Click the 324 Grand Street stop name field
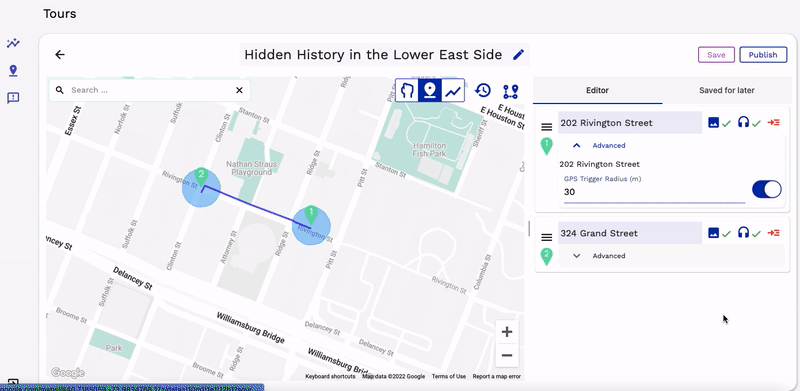This screenshot has height=391, width=800. pyautogui.click(x=630, y=233)
